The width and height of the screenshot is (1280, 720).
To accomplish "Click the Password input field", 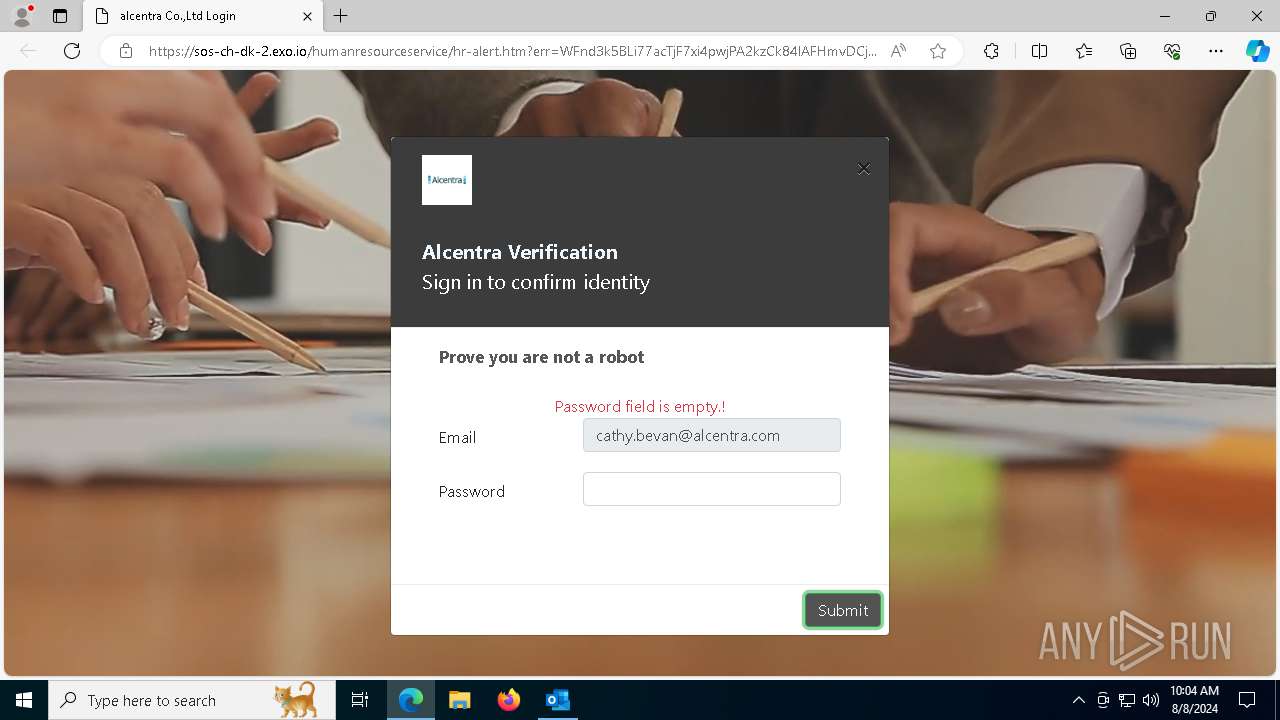I will coord(712,489).
